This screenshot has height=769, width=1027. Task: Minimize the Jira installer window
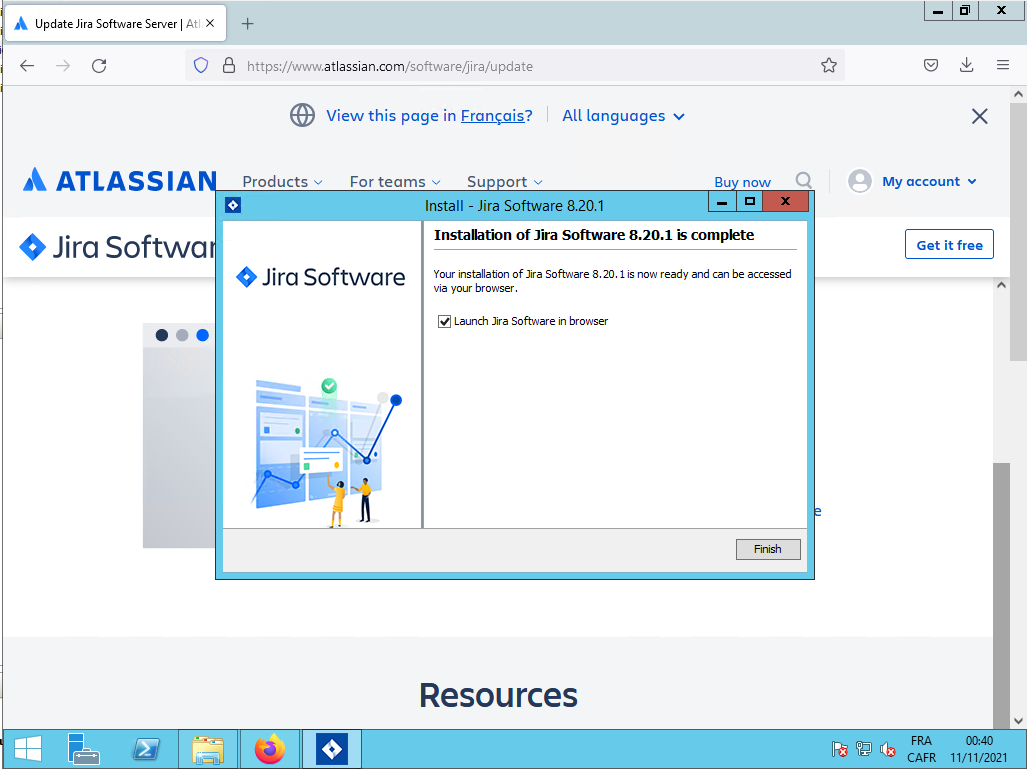(722, 202)
